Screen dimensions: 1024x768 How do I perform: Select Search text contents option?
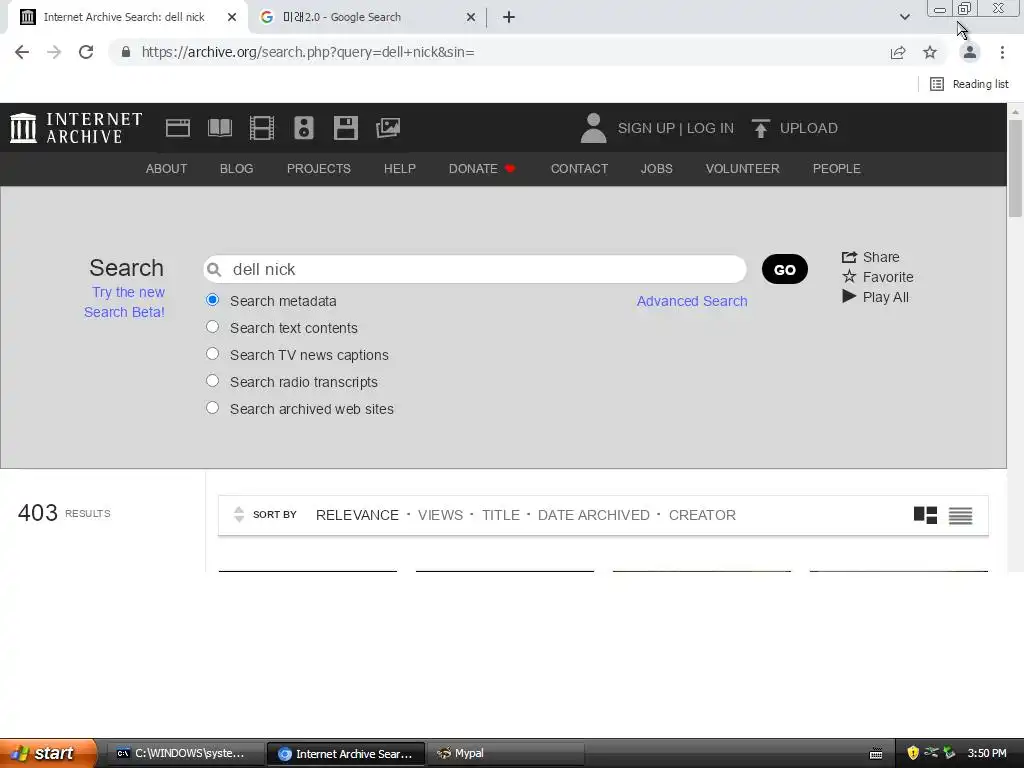click(x=212, y=327)
